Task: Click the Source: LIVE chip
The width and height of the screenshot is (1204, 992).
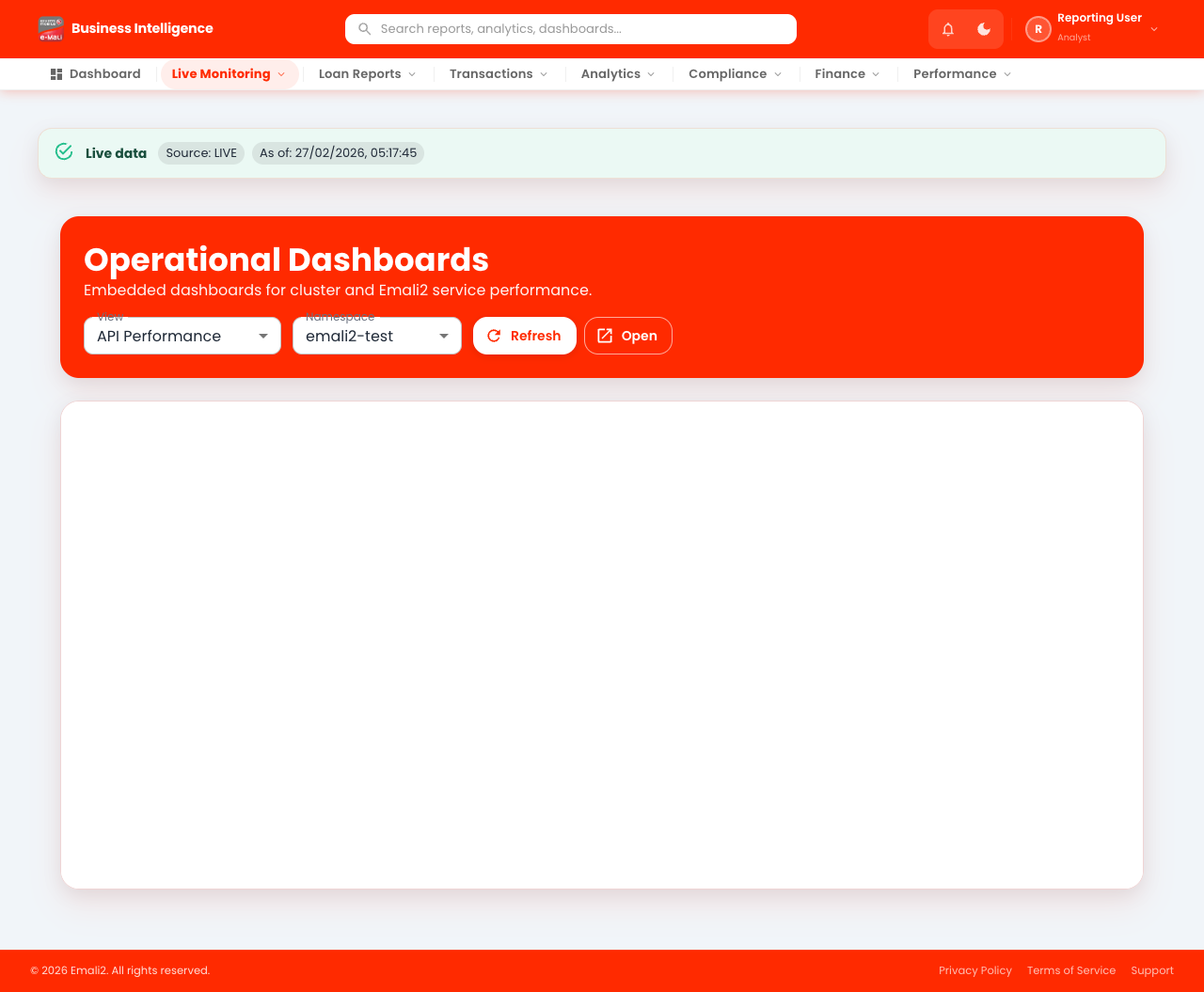Action: 201,153
